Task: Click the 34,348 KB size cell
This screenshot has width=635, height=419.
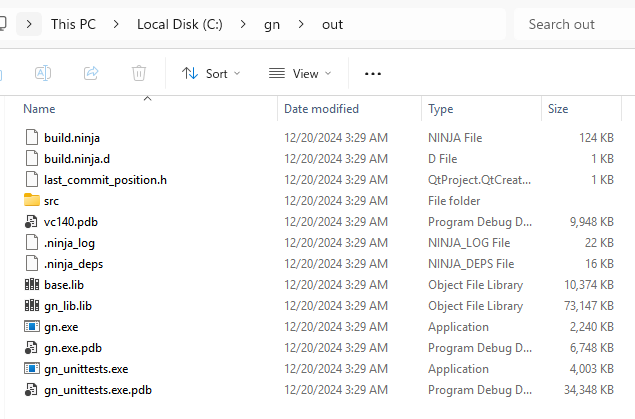Action: point(589,390)
